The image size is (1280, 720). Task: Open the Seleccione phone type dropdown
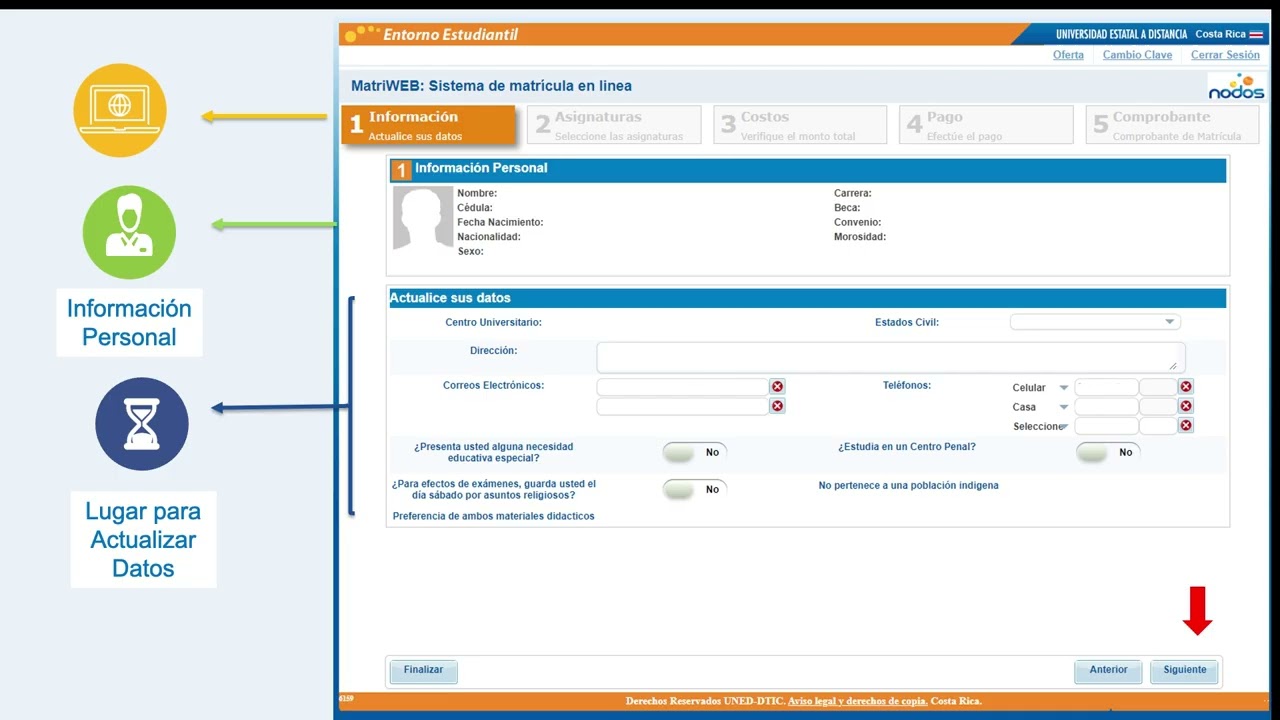(x=1064, y=426)
